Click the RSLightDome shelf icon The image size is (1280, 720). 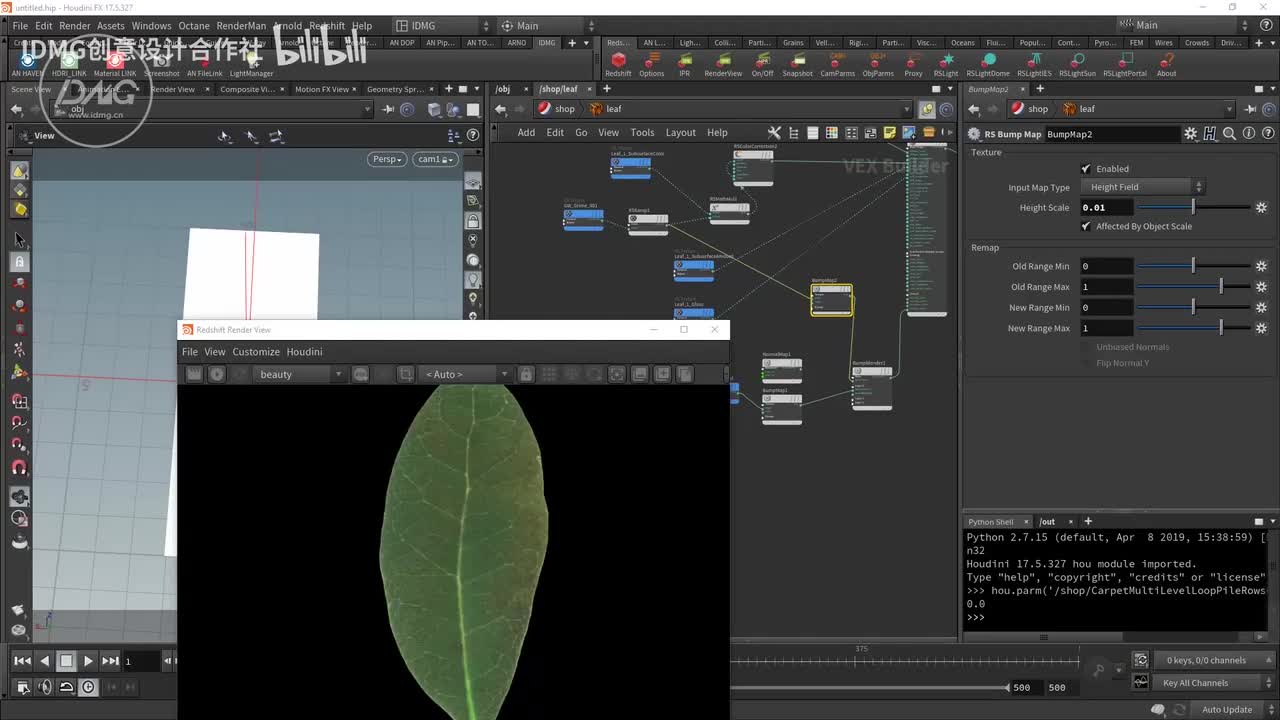pos(986,62)
